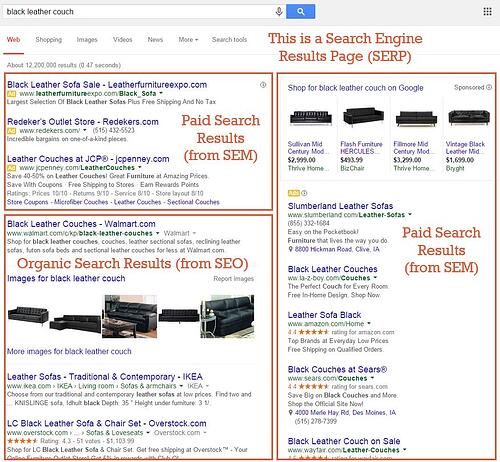Open Black Leather Couches Walmart.com result

click(81, 224)
